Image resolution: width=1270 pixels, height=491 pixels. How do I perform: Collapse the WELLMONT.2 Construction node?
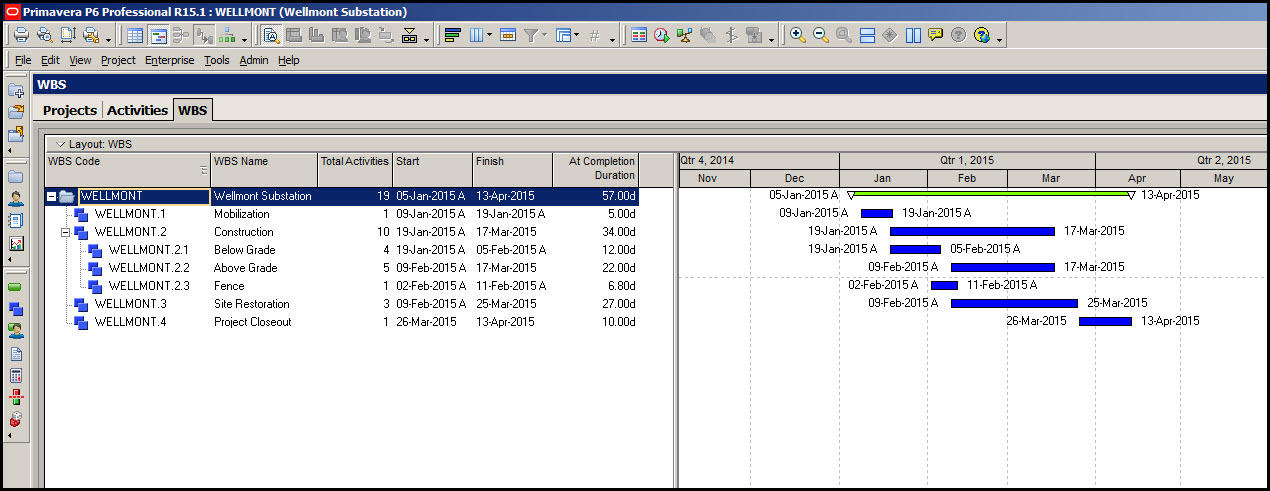point(66,232)
